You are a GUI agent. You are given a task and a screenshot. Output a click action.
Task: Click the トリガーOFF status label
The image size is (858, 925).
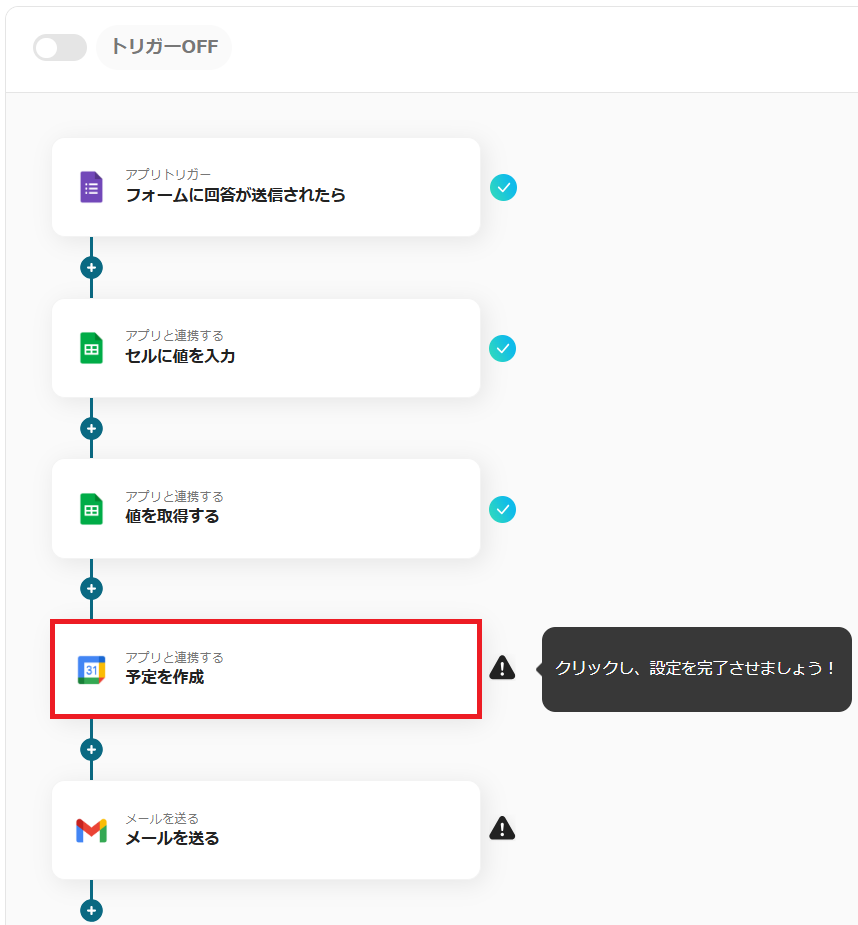coord(164,47)
